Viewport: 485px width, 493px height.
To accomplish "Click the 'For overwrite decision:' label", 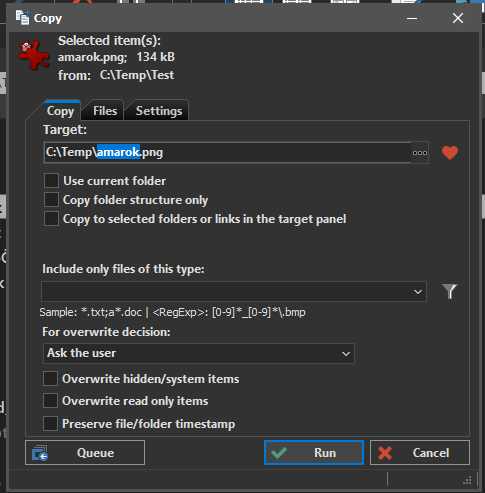I will [x=106, y=332].
